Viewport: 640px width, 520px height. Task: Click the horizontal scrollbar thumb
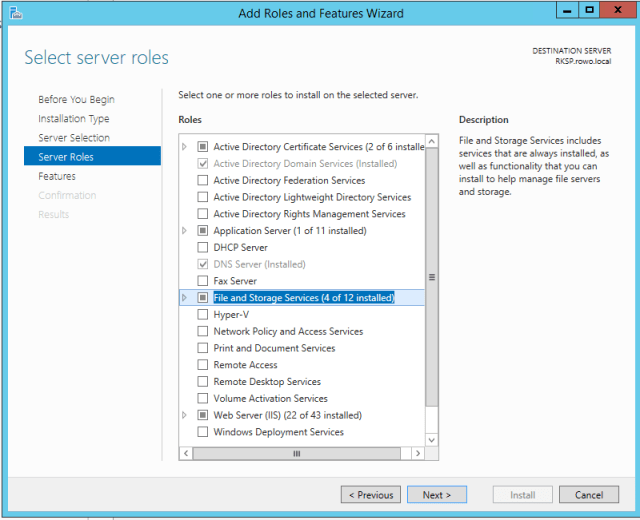pos(297,453)
